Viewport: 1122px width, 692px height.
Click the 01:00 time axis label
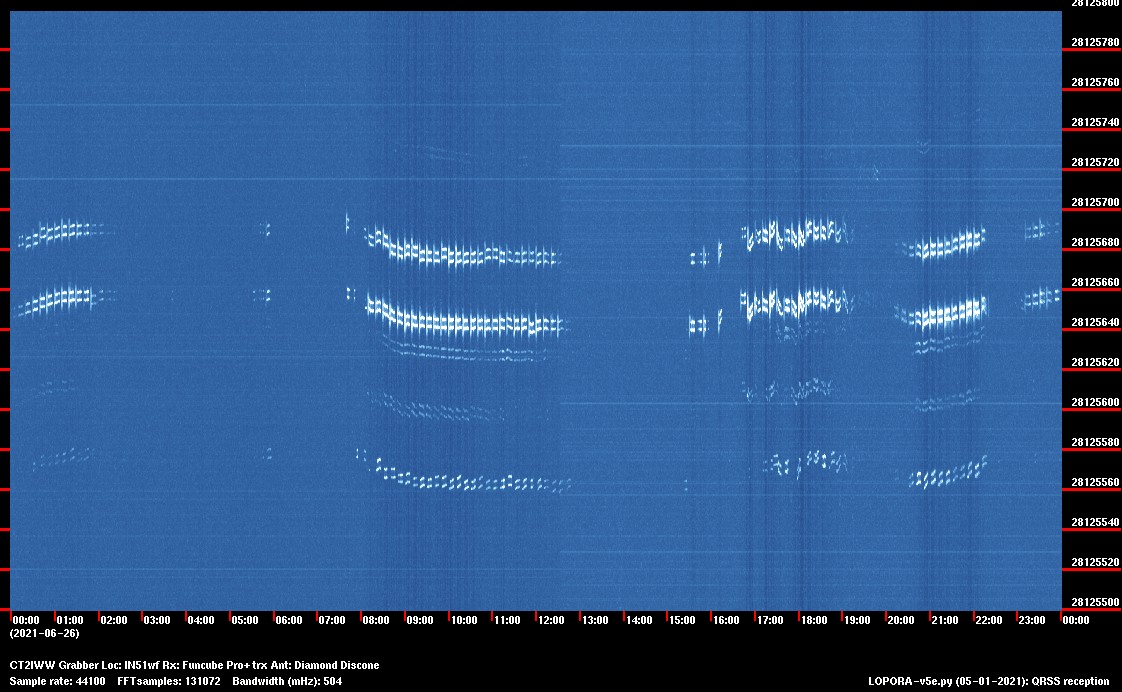coord(70,620)
